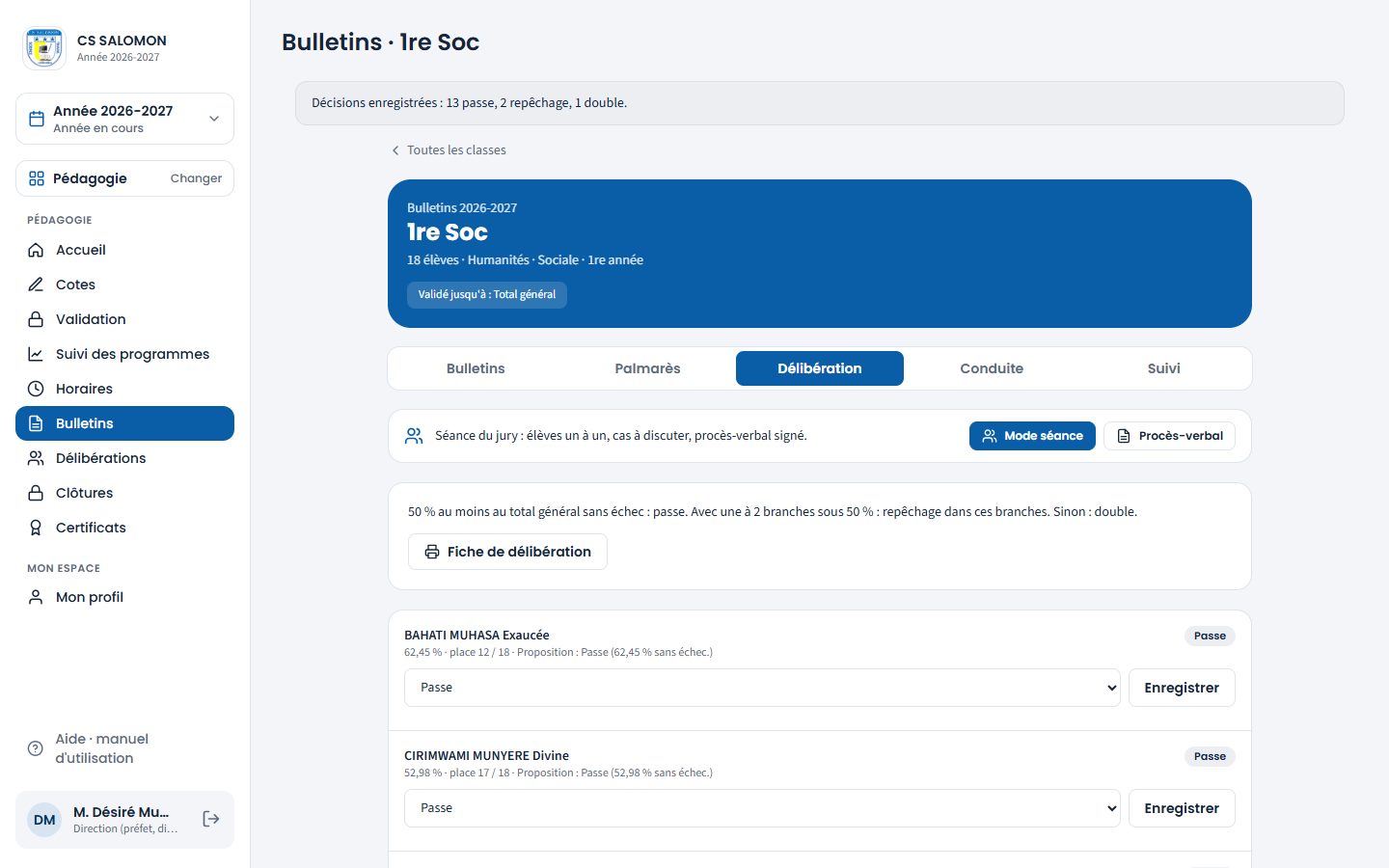
Task: Open the Procès-verbal document
Action: (1169, 436)
